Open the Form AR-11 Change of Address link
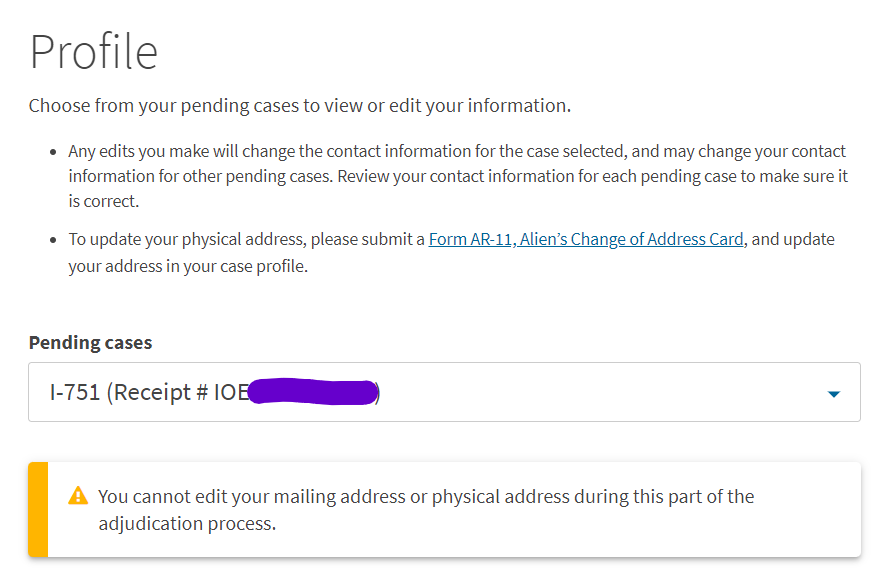 (586, 240)
